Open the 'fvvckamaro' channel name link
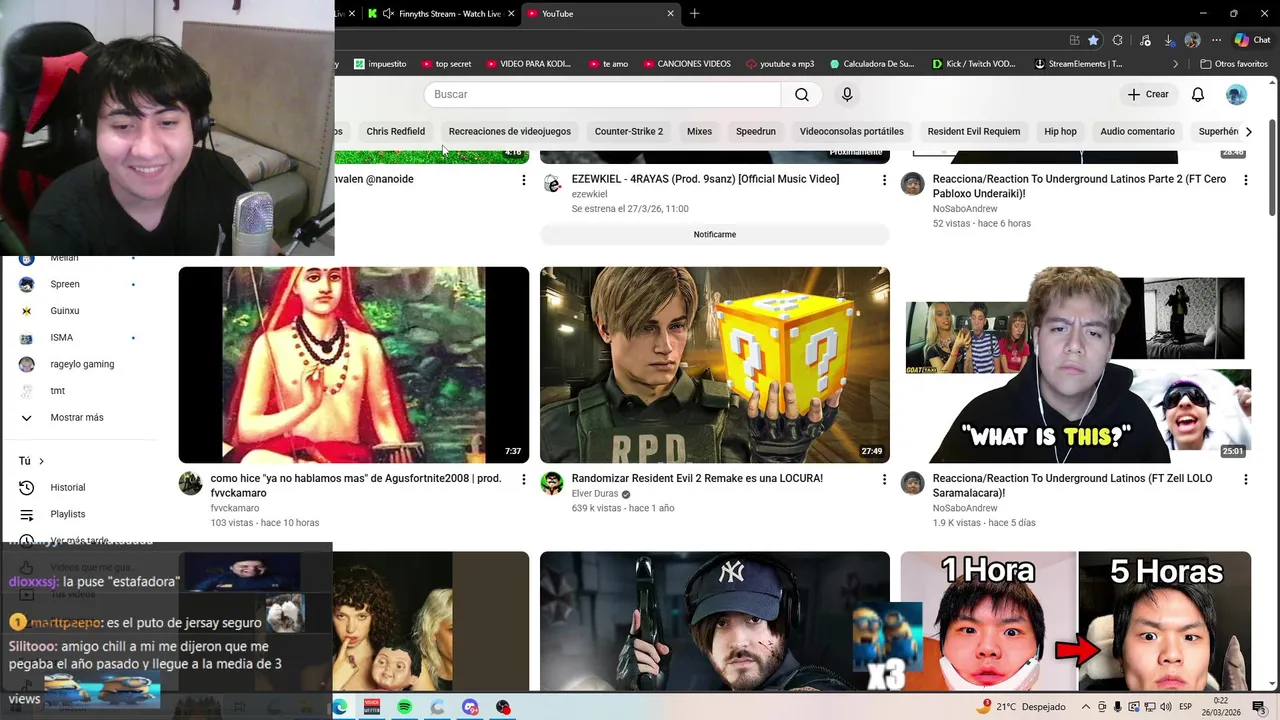 pyautogui.click(x=235, y=508)
